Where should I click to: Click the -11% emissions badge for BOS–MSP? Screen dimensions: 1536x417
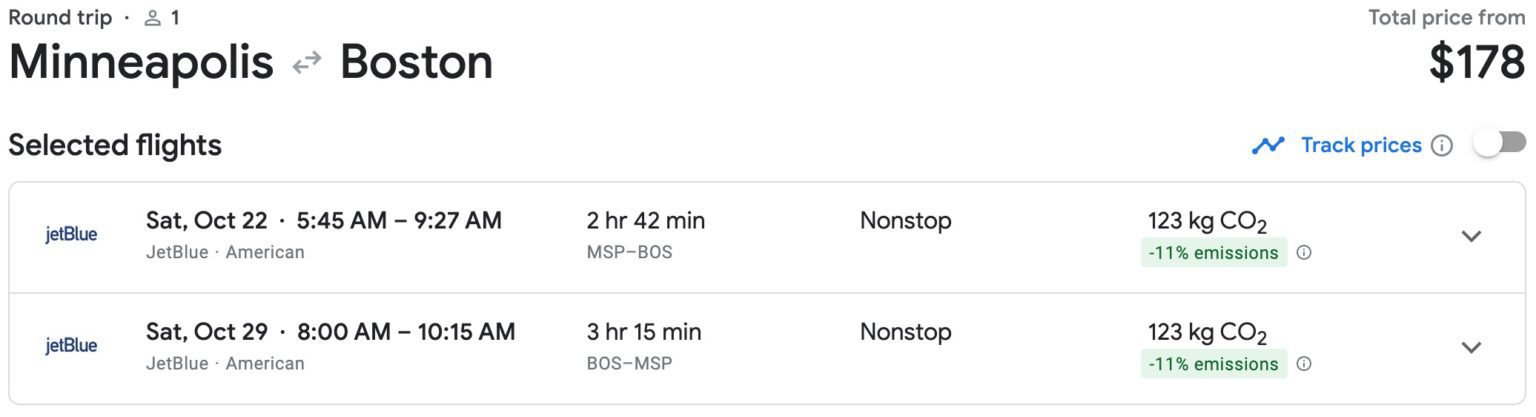point(1213,364)
